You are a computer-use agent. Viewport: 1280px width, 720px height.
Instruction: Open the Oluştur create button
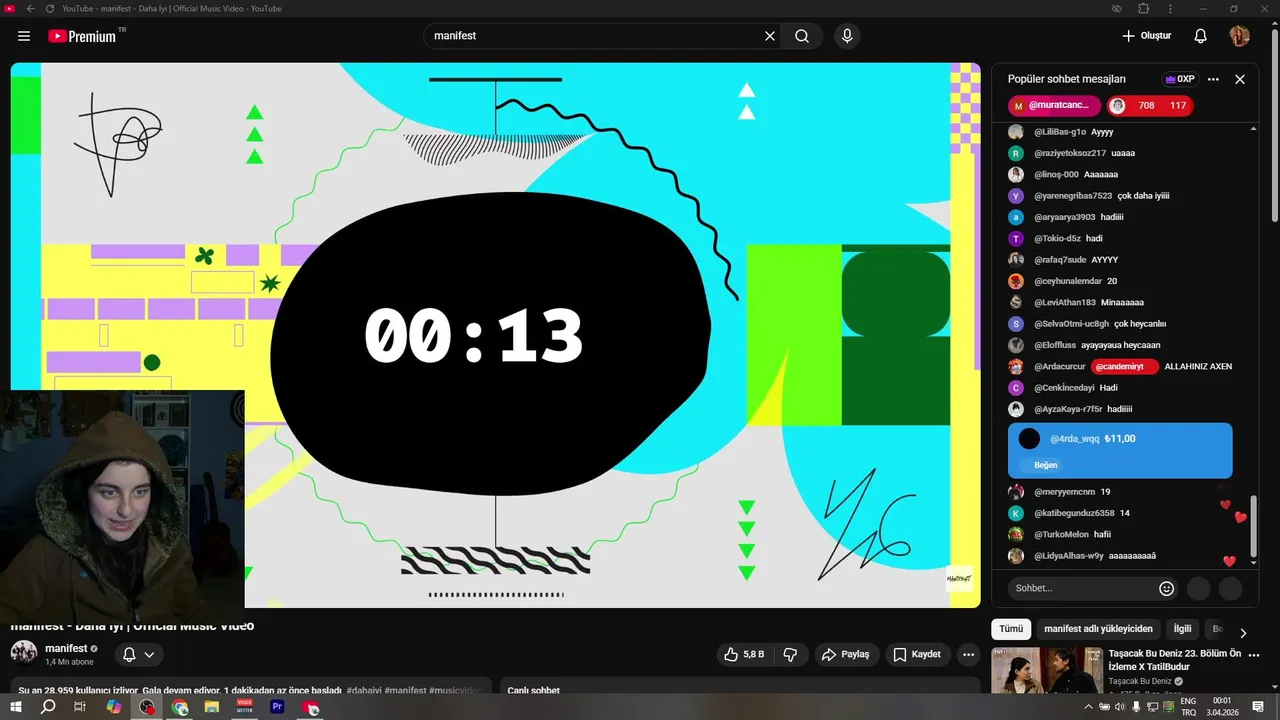1146,36
